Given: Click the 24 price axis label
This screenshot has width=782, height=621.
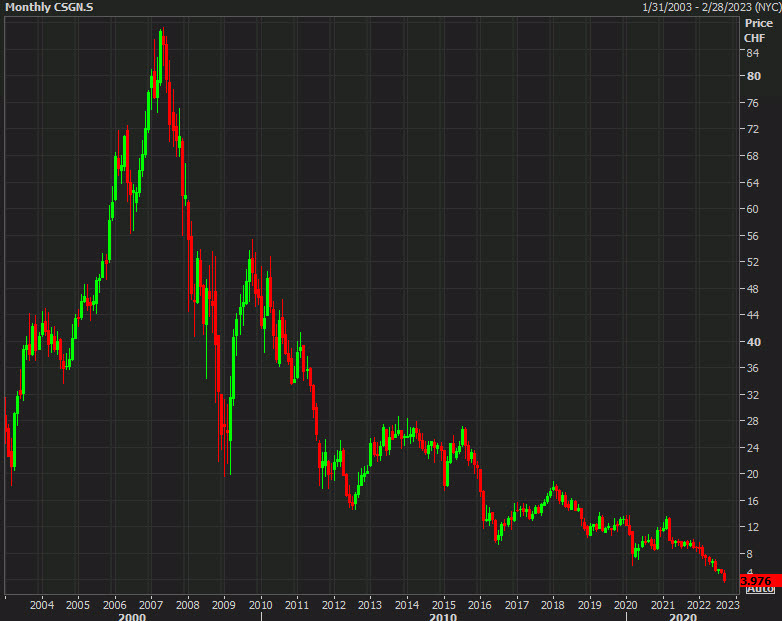Looking at the screenshot, I should click(x=753, y=448).
